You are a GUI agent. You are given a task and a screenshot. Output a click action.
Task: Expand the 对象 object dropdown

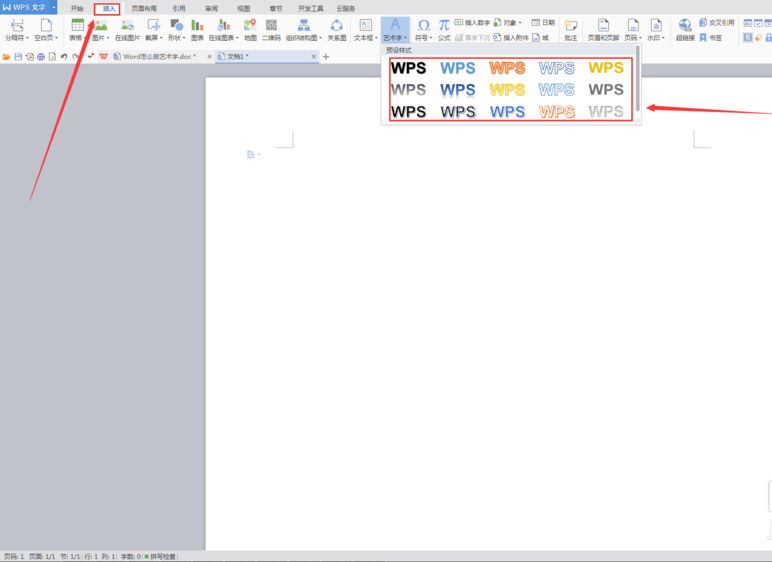click(520, 23)
